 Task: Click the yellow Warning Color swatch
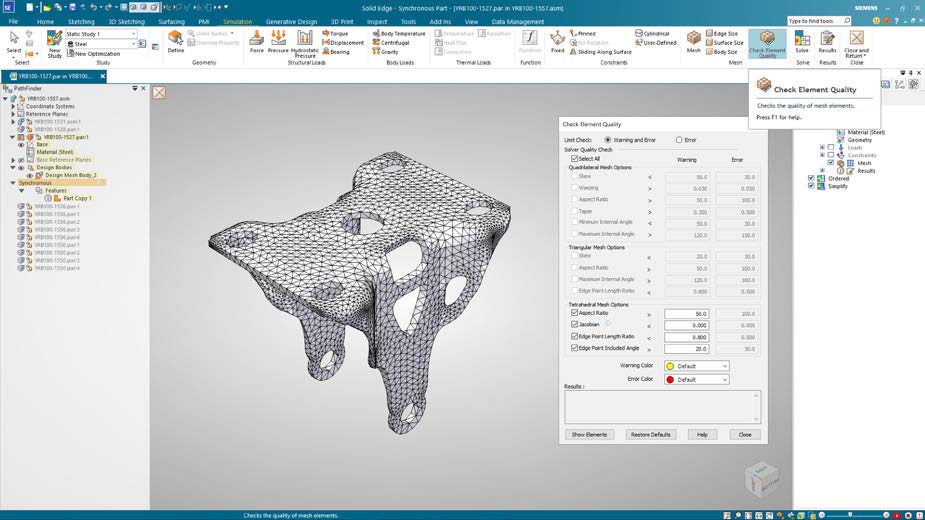click(x=670, y=366)
